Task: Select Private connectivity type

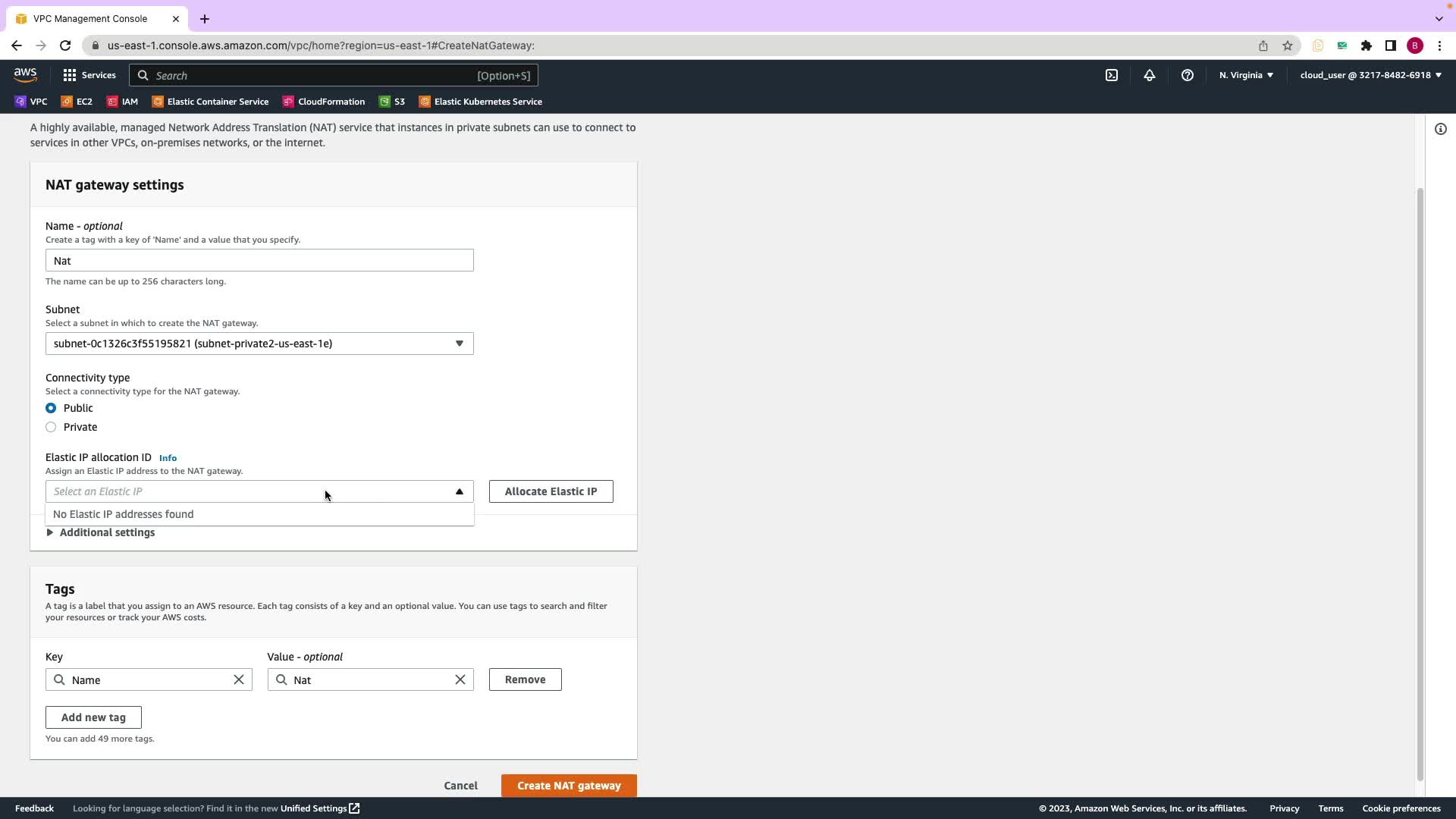Action: 51,427
